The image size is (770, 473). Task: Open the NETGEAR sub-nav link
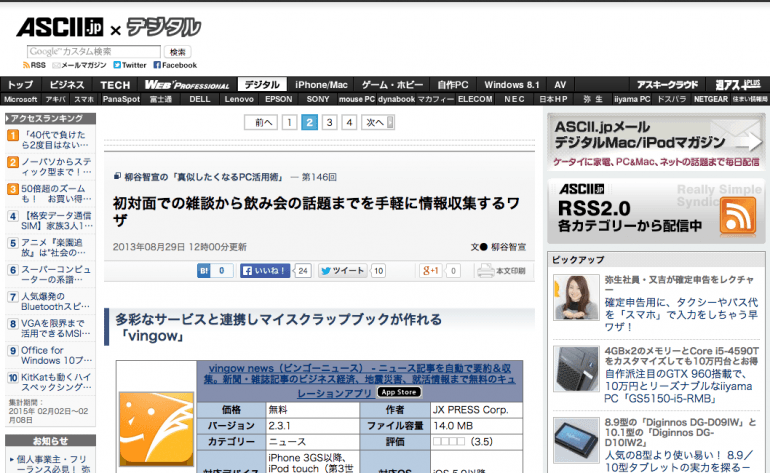point(711,99)
